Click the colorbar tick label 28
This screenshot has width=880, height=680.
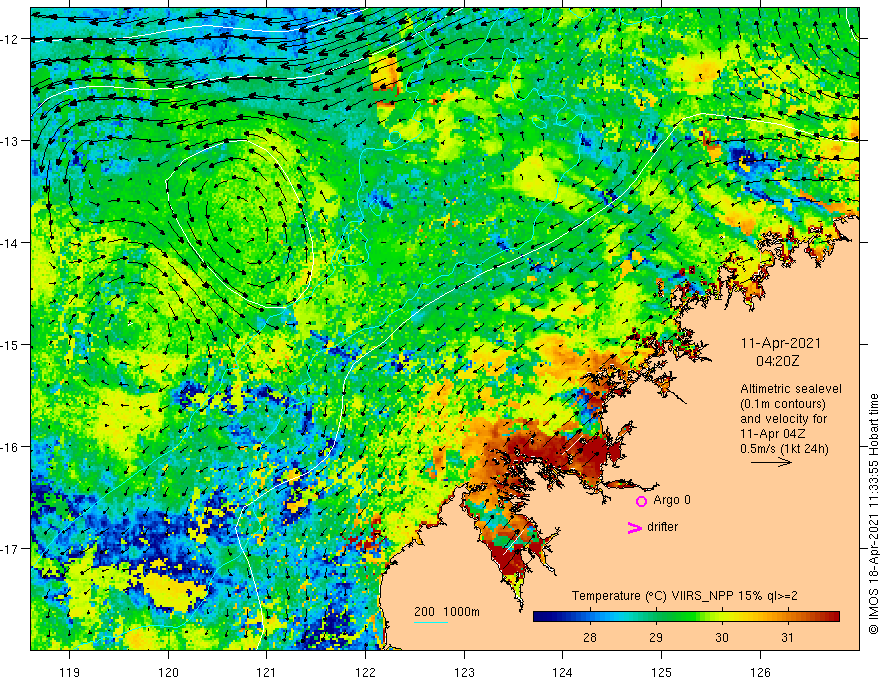click(x=589, y=637)
